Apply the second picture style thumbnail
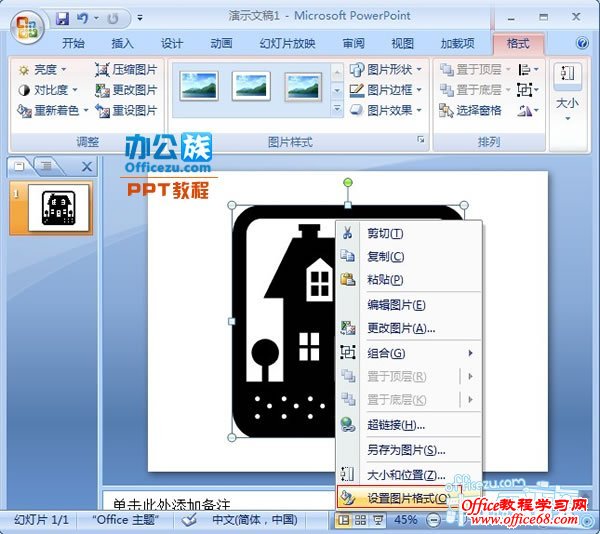600x534 pixels. pyautogui.click(x=251, y=86)
